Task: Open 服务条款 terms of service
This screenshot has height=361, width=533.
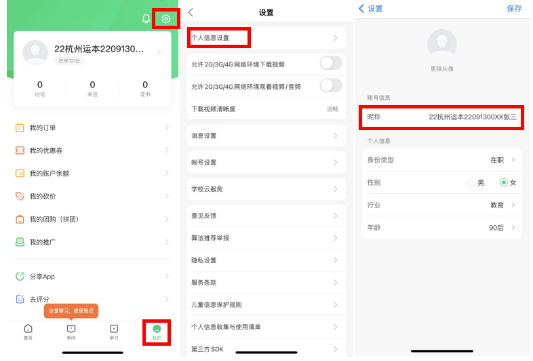Action: pyautogui.click(x=266, y=282)
